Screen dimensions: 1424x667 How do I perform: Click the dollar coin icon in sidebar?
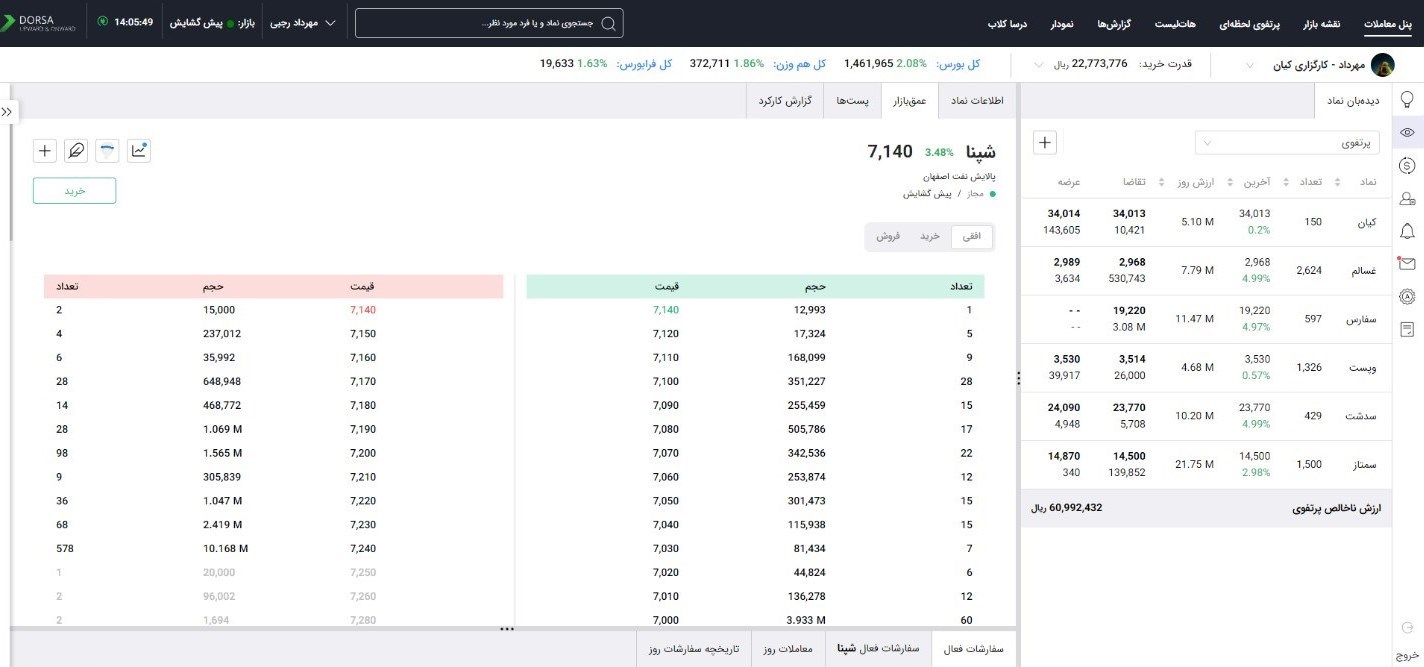1407,166
